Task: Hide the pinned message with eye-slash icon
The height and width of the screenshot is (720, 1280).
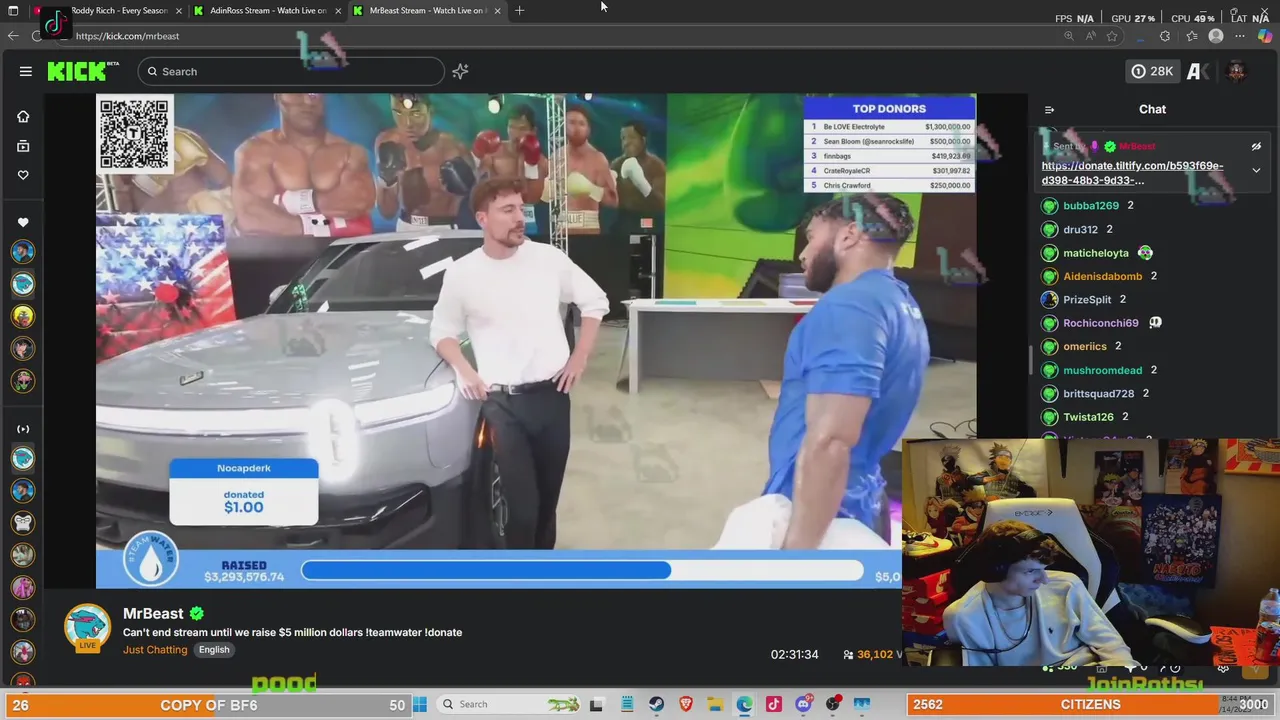Action: (x=1256, y=147)
